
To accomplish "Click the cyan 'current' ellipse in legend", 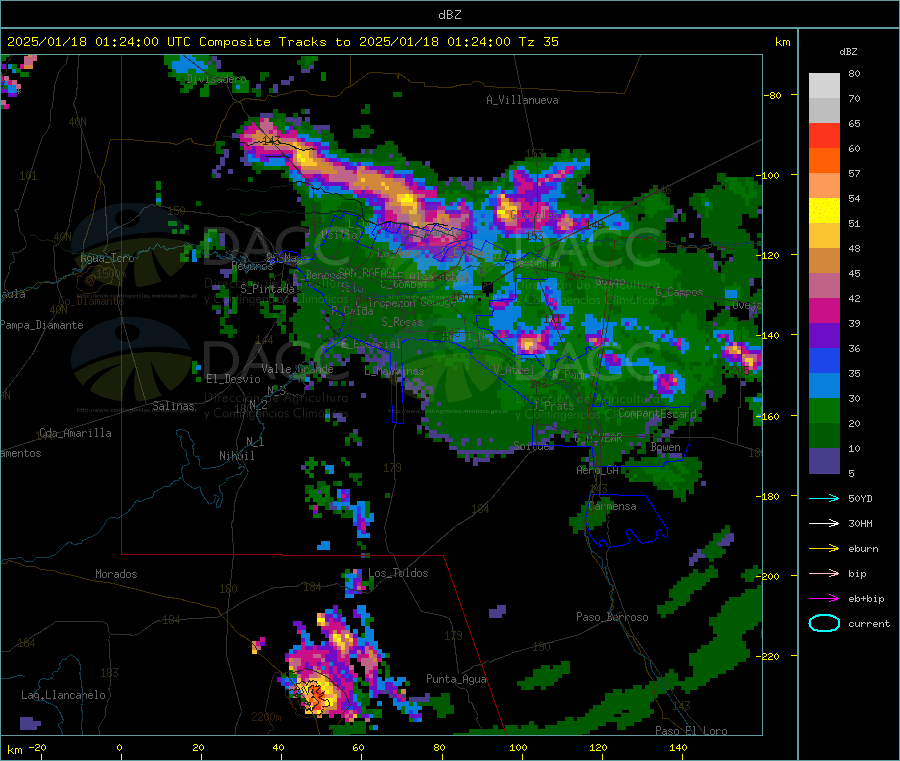I will (824, 623).
